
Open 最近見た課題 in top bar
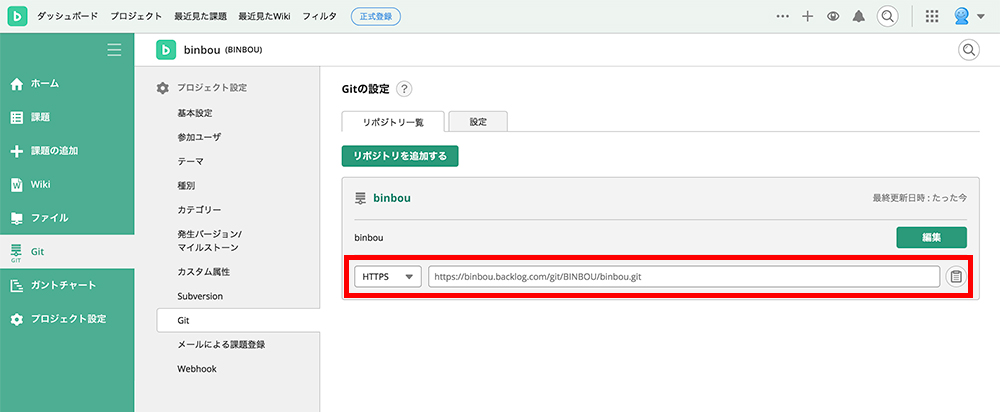point(200,17)
